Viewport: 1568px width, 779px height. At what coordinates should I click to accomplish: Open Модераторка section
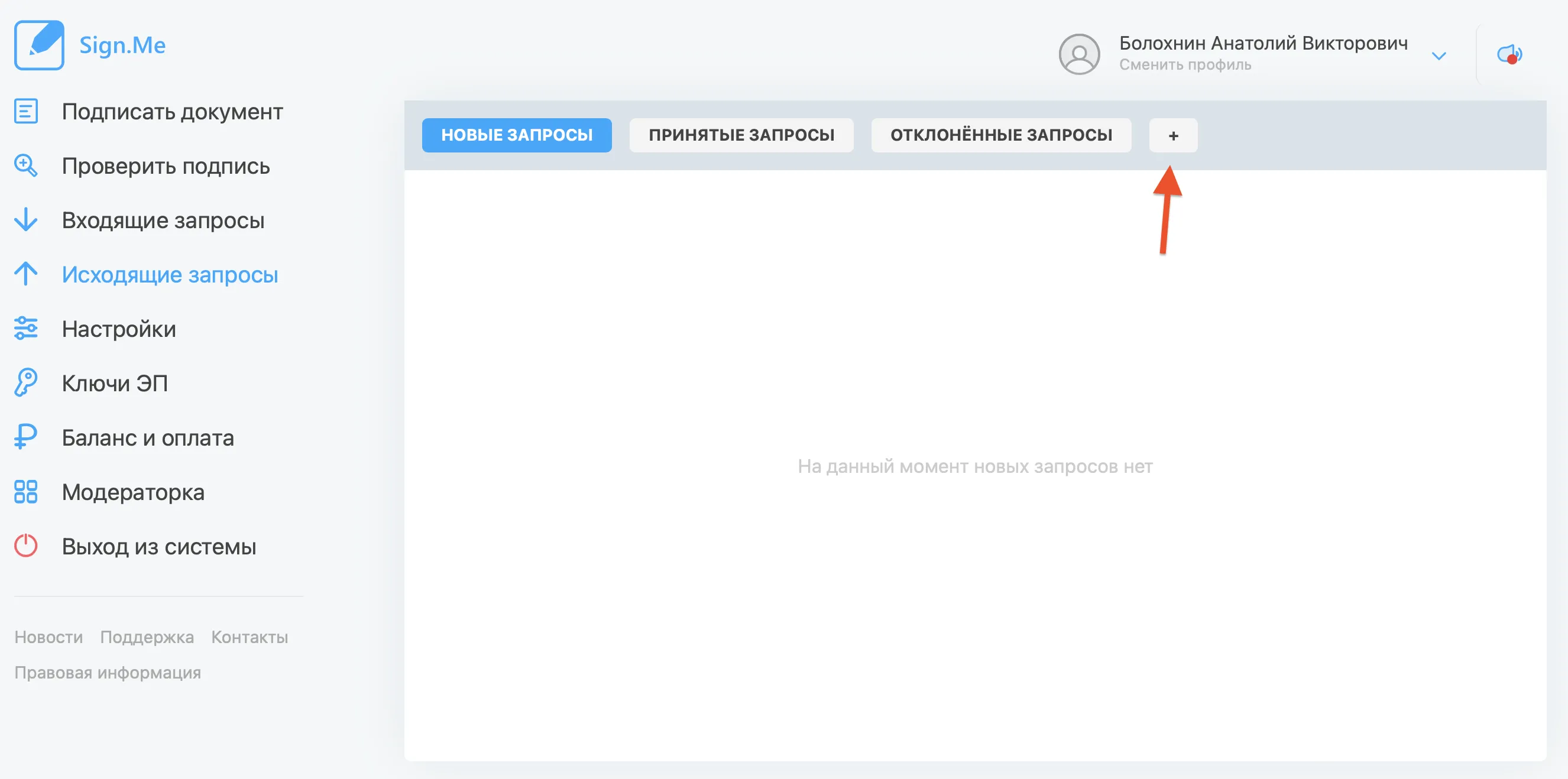(132, 492)
